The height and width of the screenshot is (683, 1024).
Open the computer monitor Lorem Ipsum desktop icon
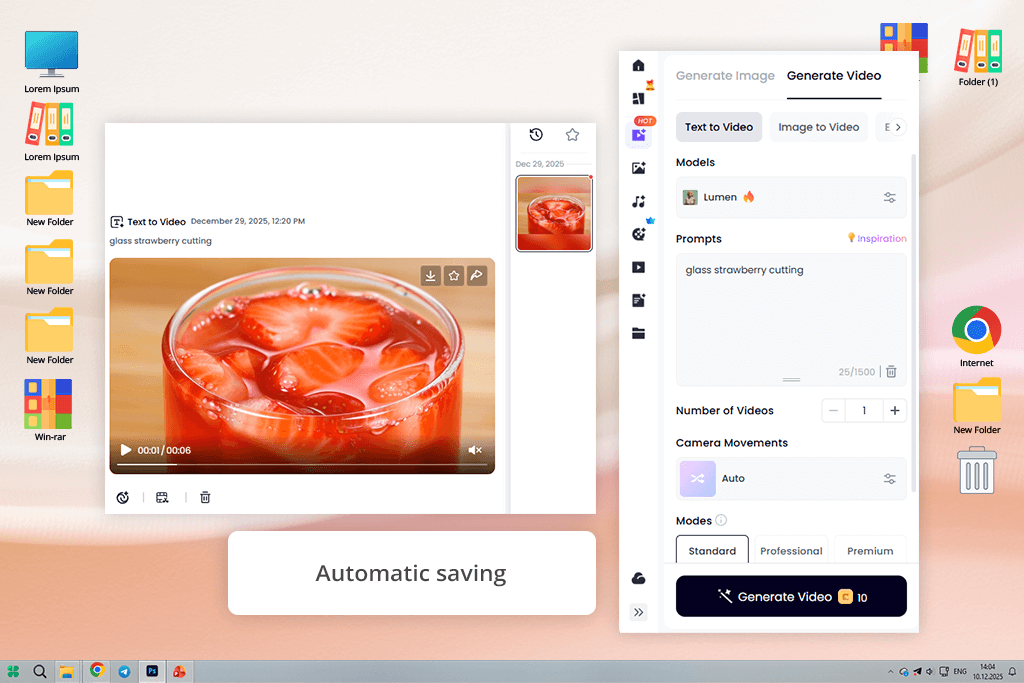[x=52, y=61]
